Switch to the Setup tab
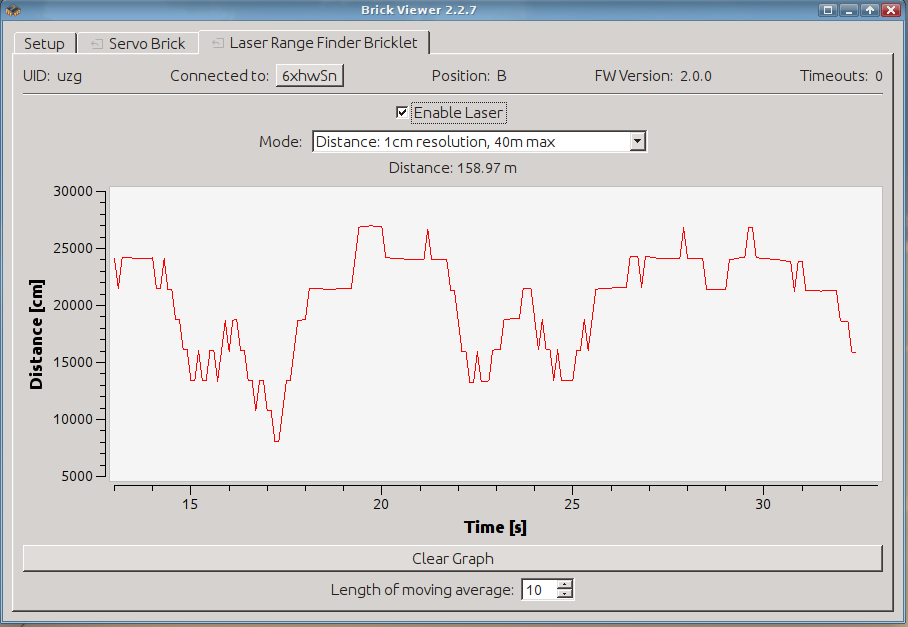908x627 pixels. [x=44, y=43]
